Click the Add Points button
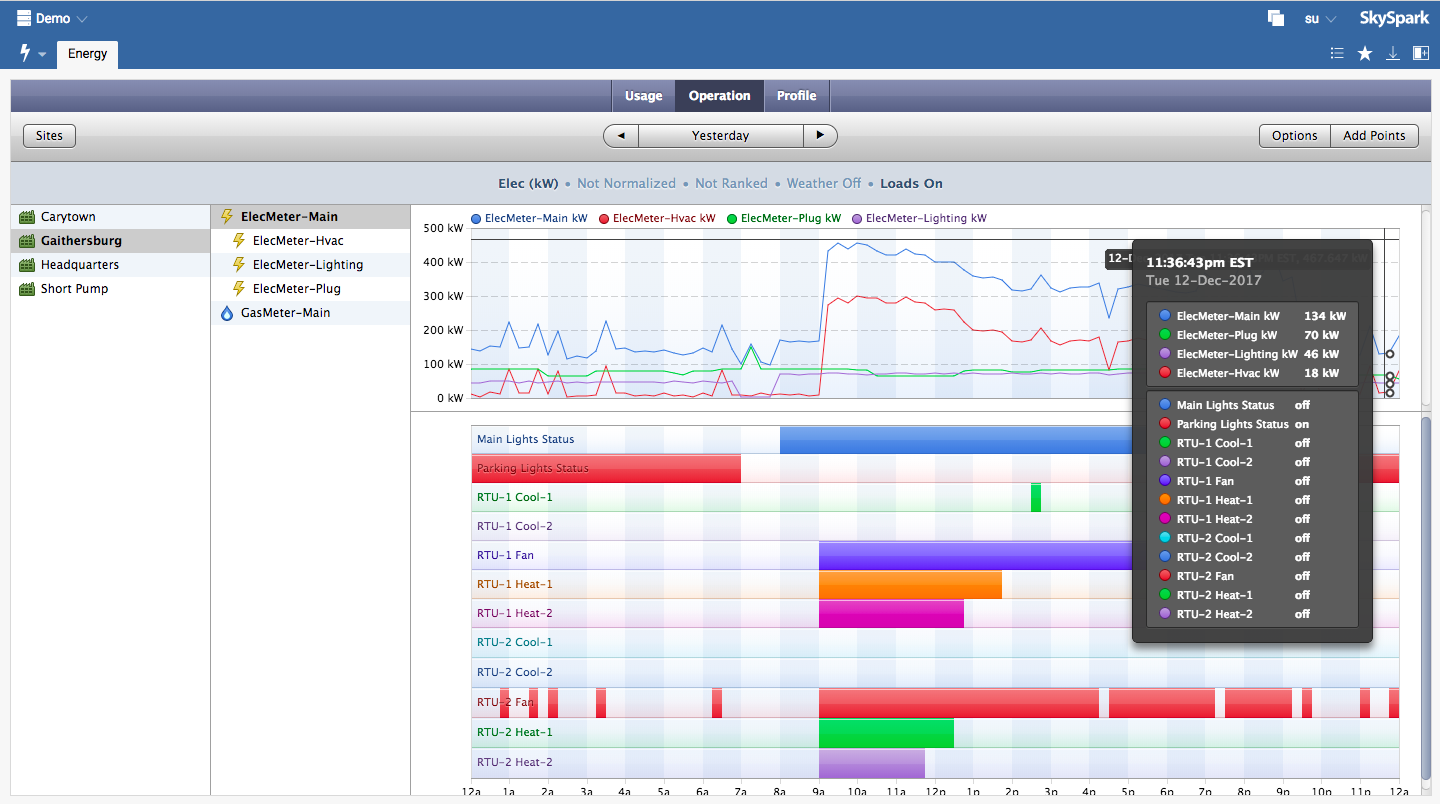The width and height of the screenshot is (1440, 804). coord(1374,136)
